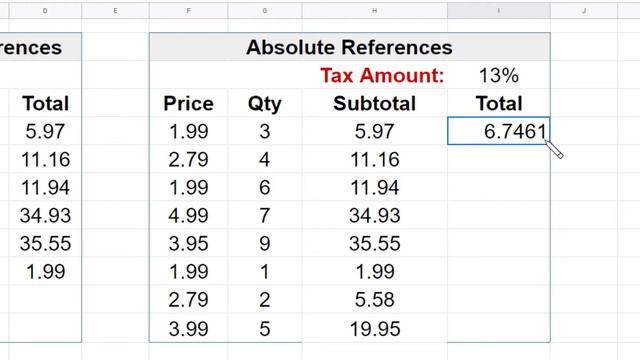The image size is (640, 360).
Task: Select the red Tax Amount label cell
Action: pos(375,76)
